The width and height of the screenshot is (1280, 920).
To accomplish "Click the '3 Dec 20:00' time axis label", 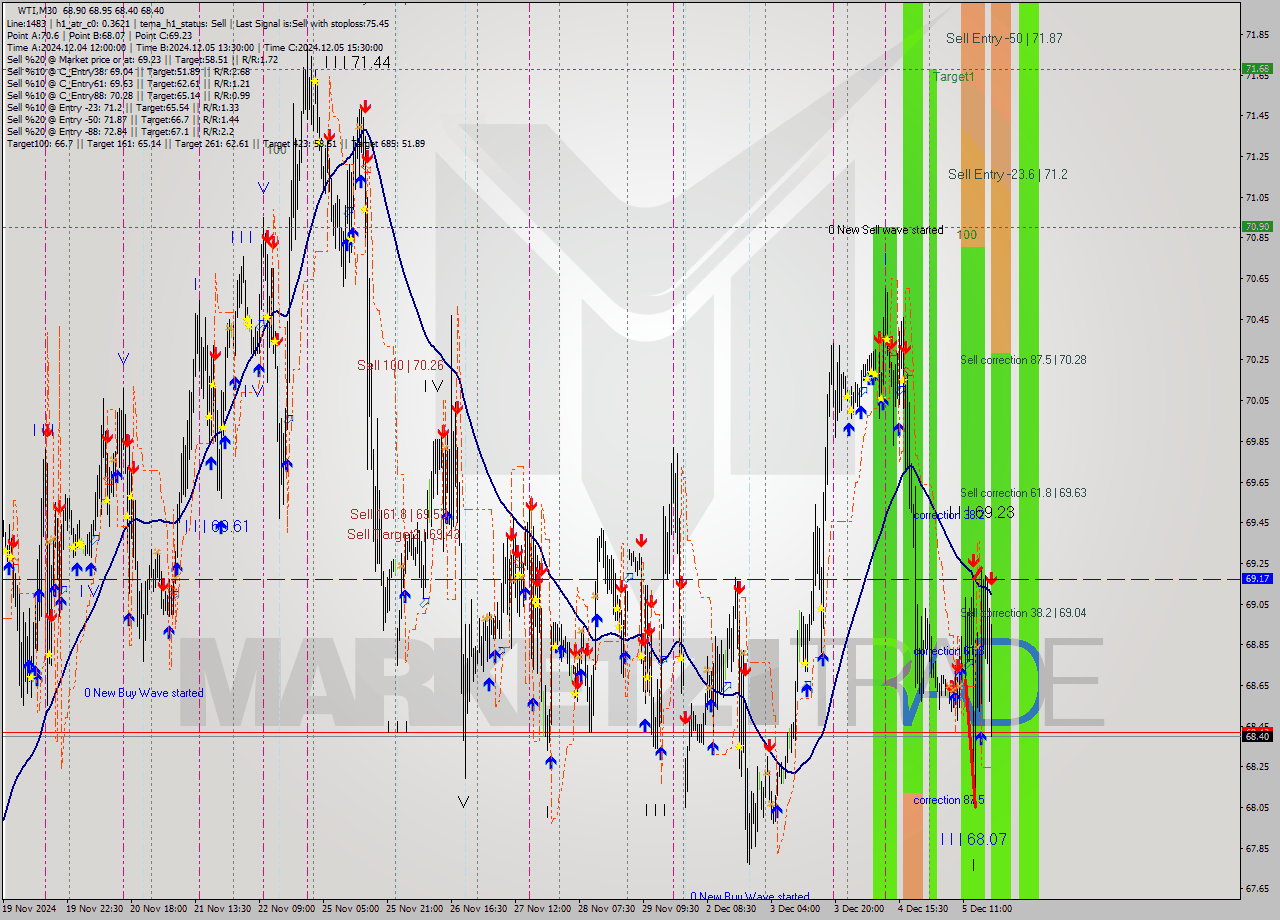I will (x=859, y=909).
